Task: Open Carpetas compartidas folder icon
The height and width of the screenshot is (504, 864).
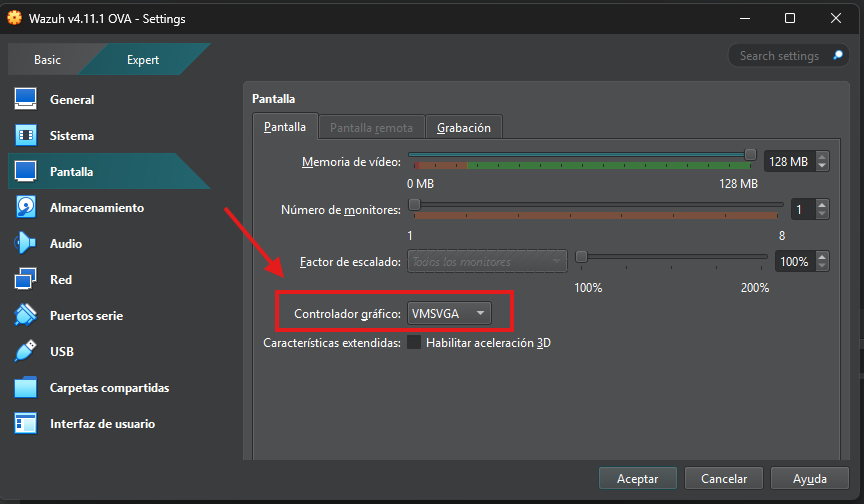Action: pyautogui.click(x=26, y=388)
